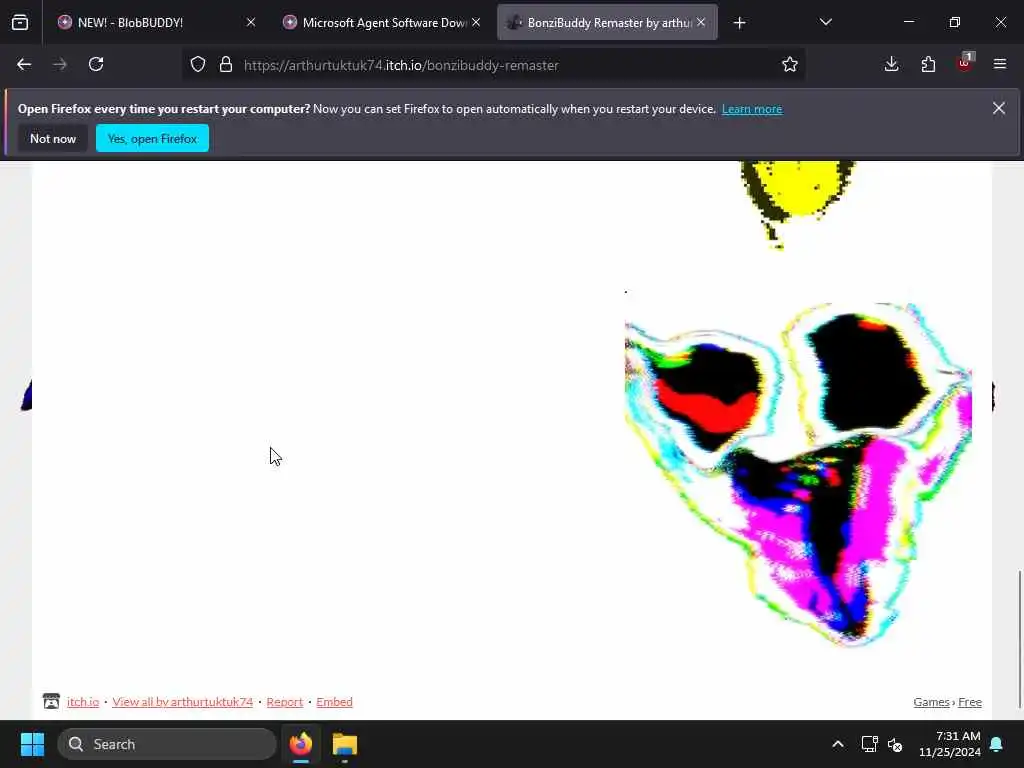
Task: Click the Embed link
Action: [x=334, y=702]
